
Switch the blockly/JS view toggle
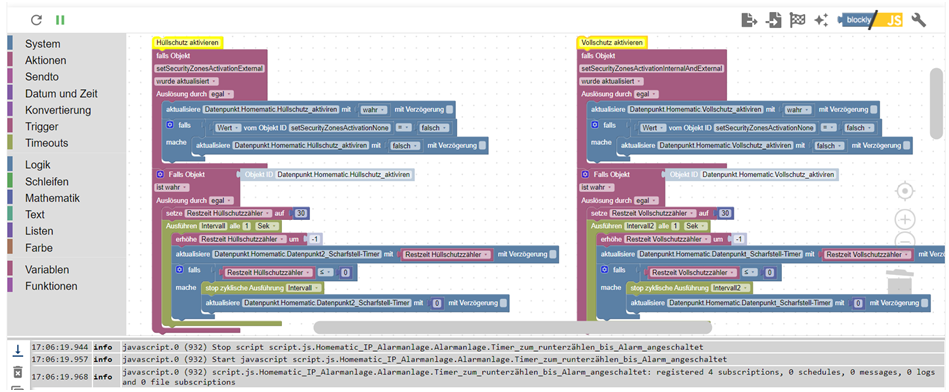870,20
